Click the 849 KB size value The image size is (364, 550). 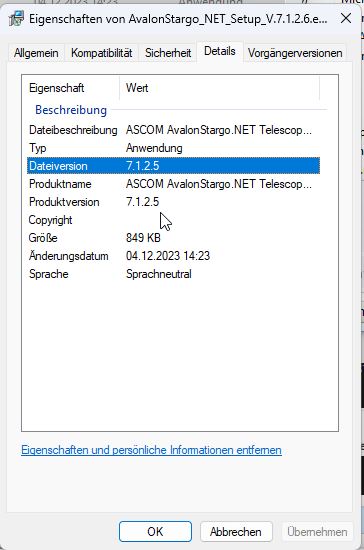143,238
